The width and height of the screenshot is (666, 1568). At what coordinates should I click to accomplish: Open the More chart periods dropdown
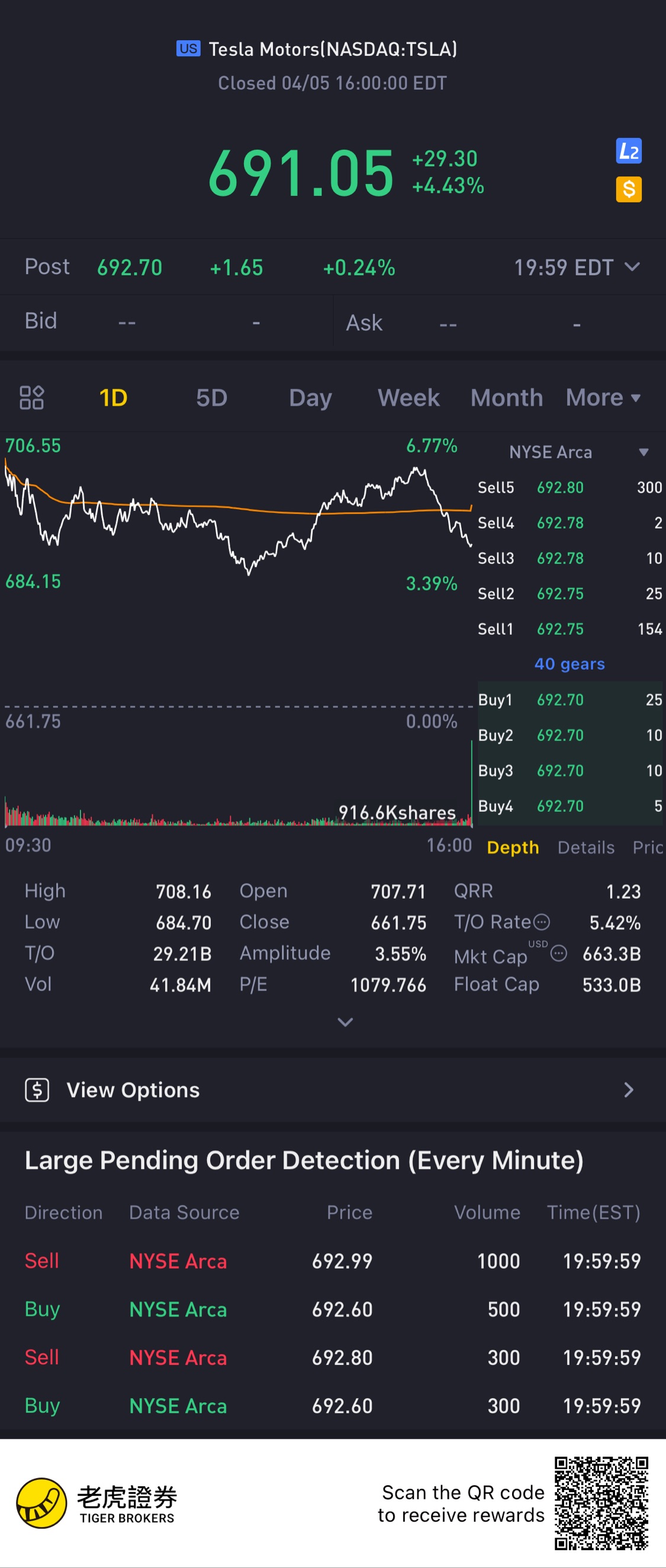[603, 397]
